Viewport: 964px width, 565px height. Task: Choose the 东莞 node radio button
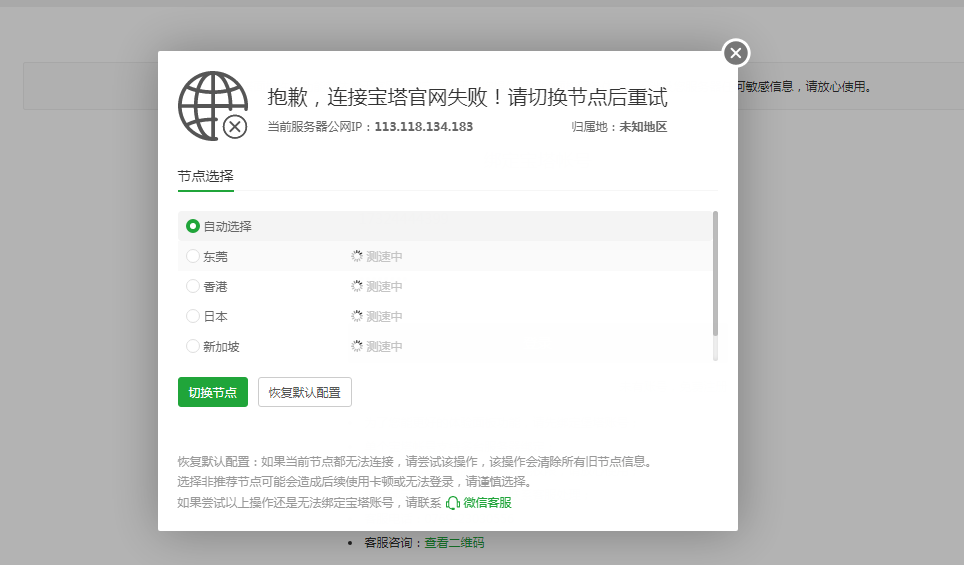click(x=192, y=256)
